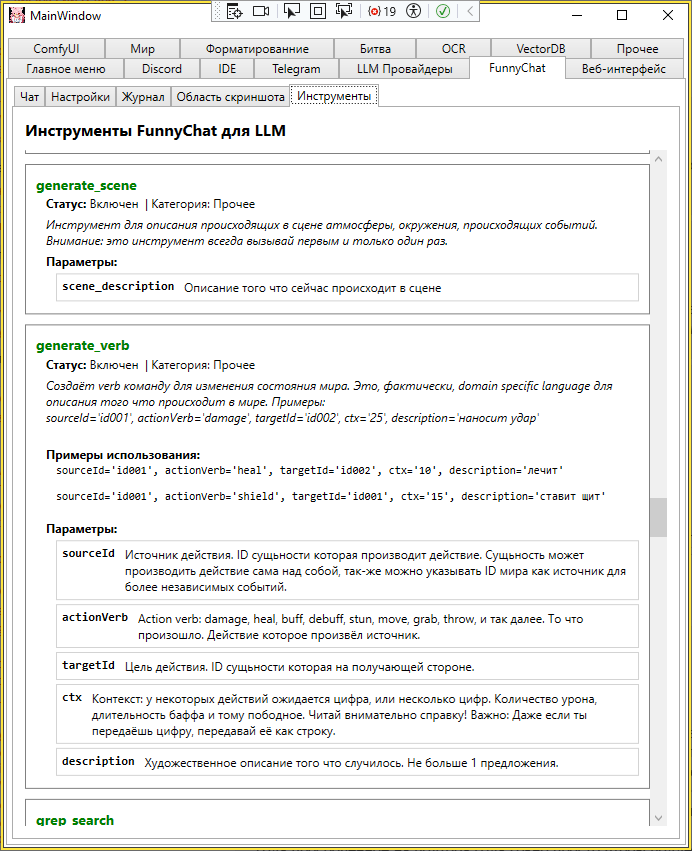Toggle display layout adorners icon
The height and width of the screenshot is (851, 692).
click(x=317, y=12)
